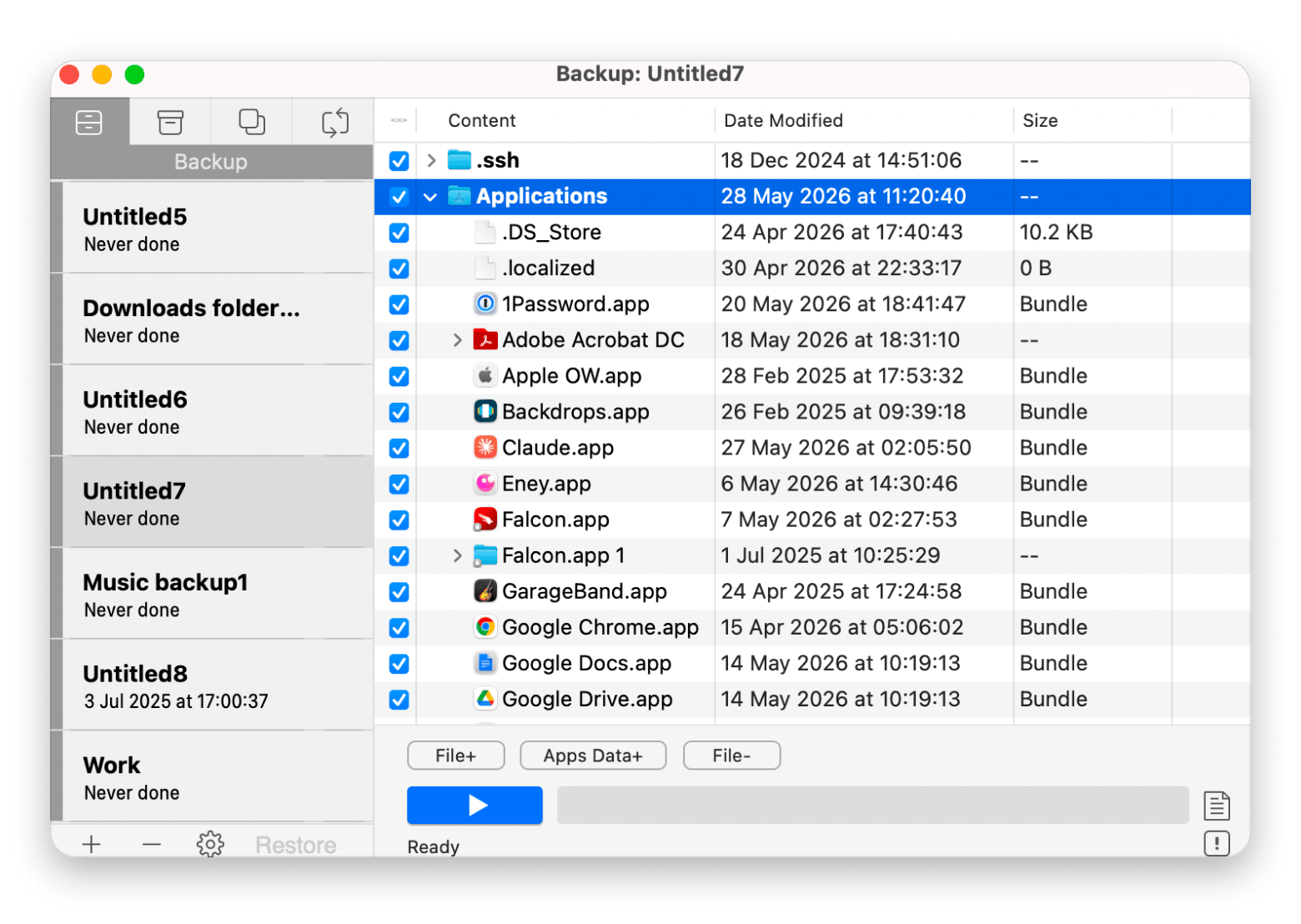Click the Content column header

(482, 120)
